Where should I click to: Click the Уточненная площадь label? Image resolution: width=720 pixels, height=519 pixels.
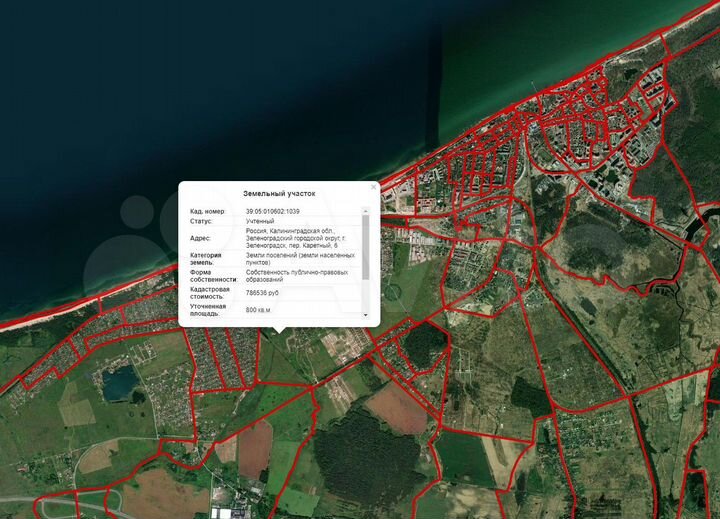click(208, 310)
